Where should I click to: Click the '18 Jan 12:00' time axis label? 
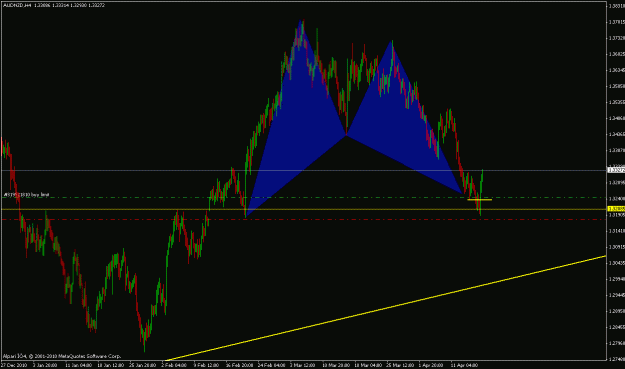pyautogui.click(x=110, y=365)
